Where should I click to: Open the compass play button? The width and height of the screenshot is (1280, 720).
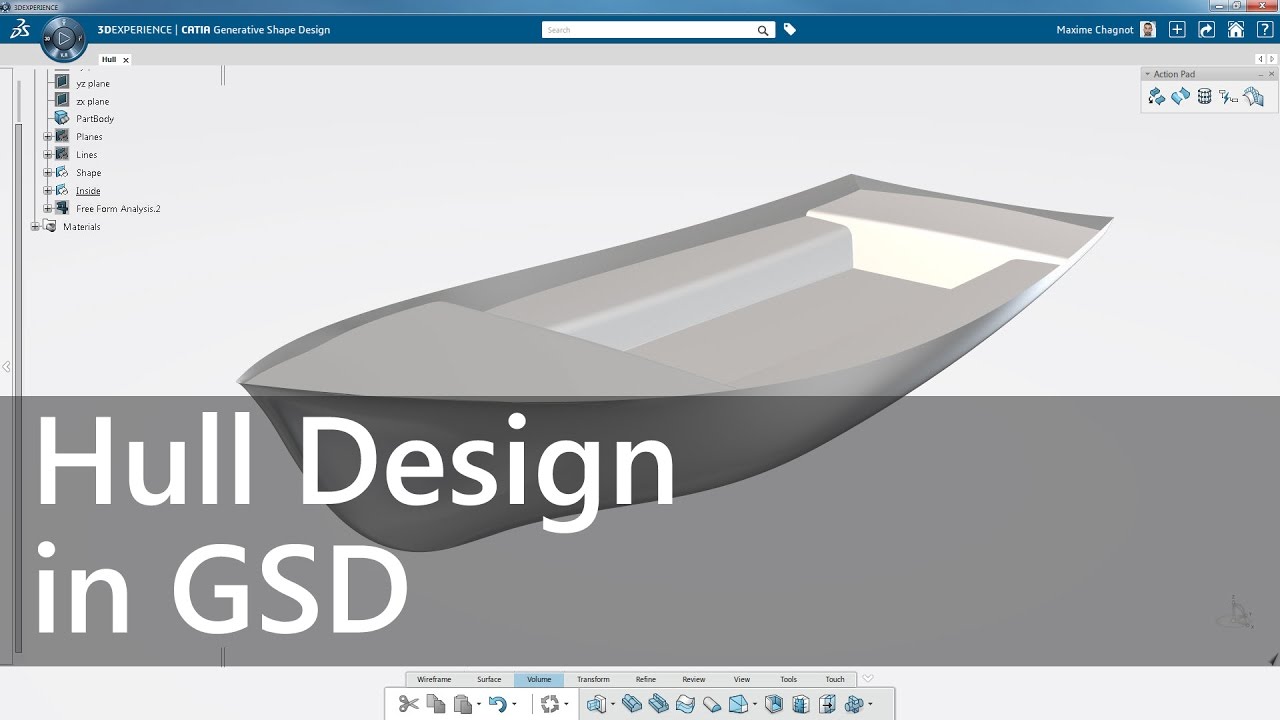pyautogui.click(x=63, y=39)
